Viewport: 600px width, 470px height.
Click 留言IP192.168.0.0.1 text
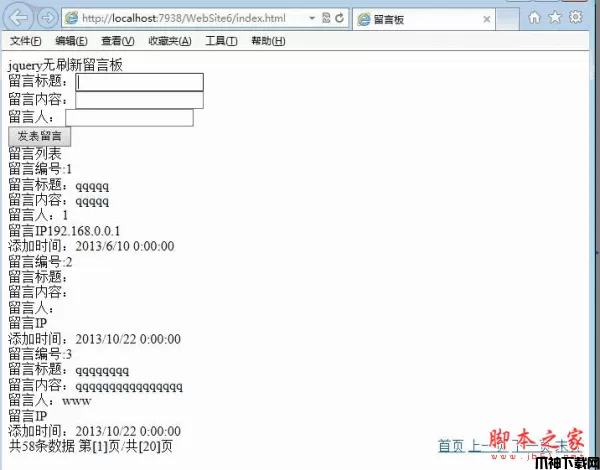[x=64, y=231]
